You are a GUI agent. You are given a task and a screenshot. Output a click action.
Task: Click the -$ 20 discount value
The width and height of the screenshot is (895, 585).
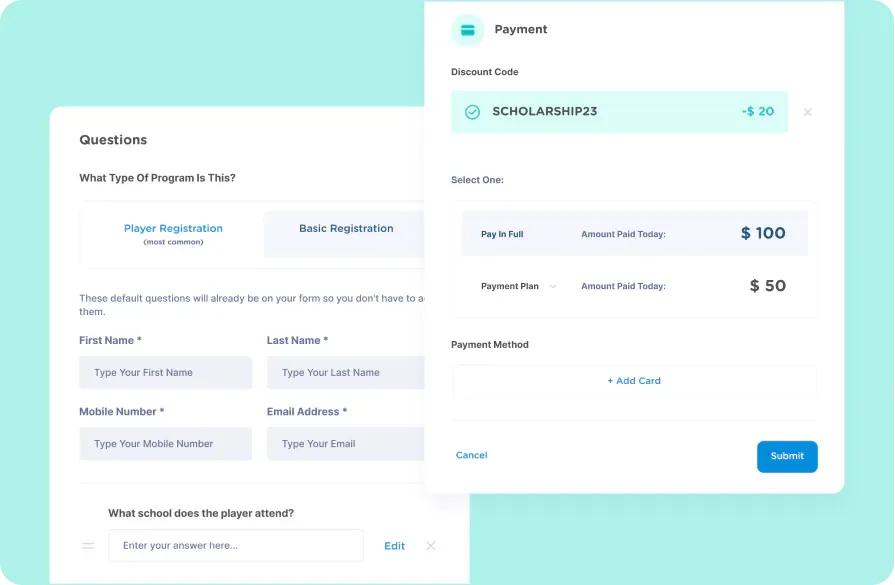pyautogui.click(x=758, y=111)
